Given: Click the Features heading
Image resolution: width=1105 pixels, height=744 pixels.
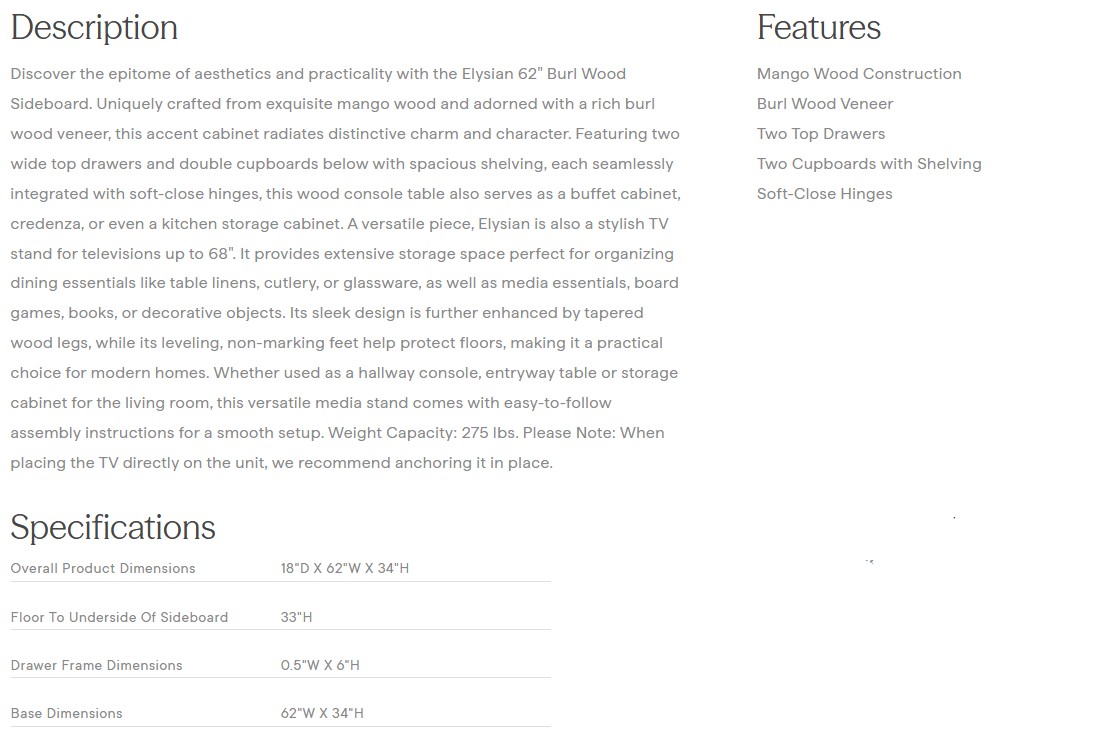Looking at the screenshot, I should (818, 28).
